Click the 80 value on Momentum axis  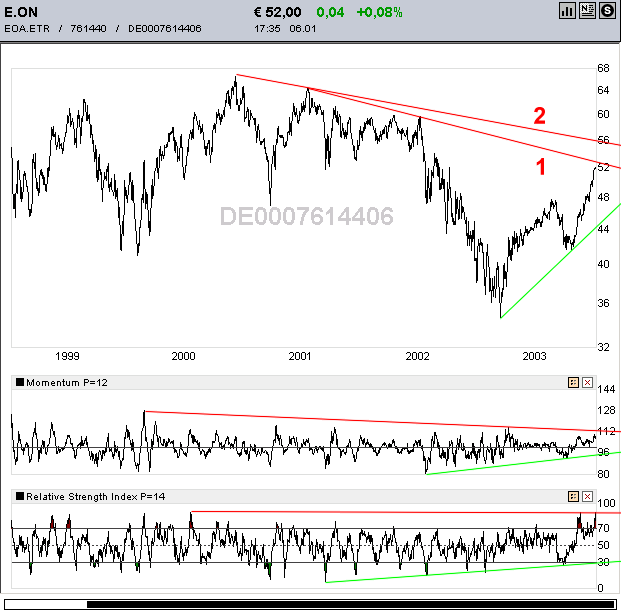click(x=603, y=474)
